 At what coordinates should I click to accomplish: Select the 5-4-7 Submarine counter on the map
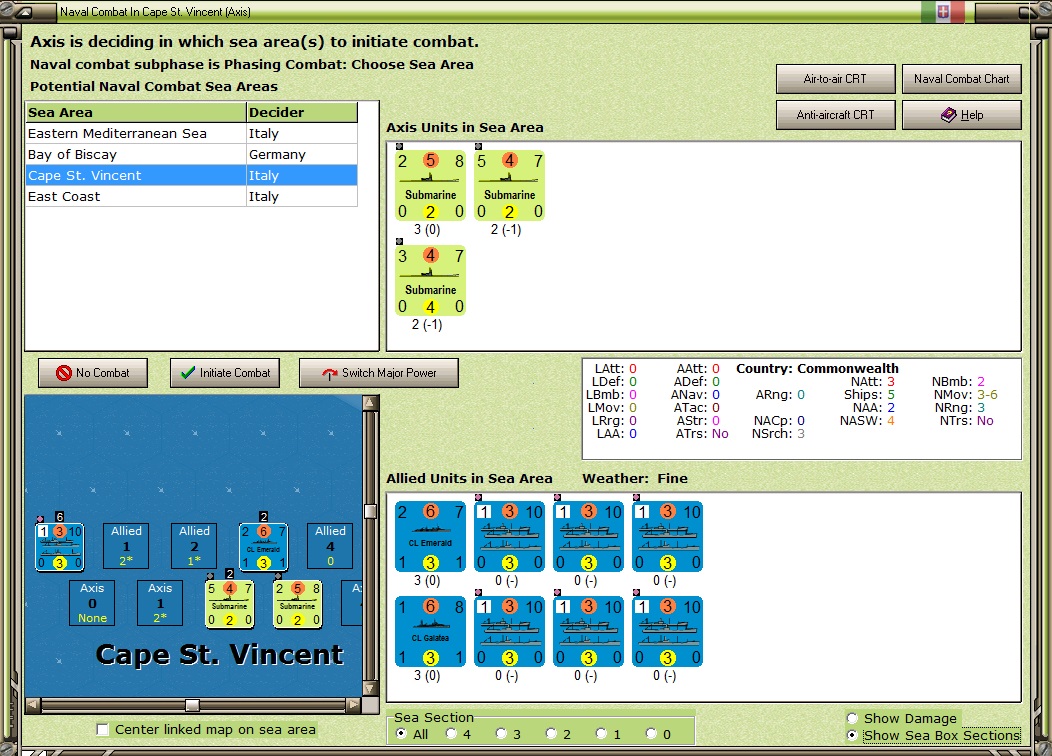229,604
